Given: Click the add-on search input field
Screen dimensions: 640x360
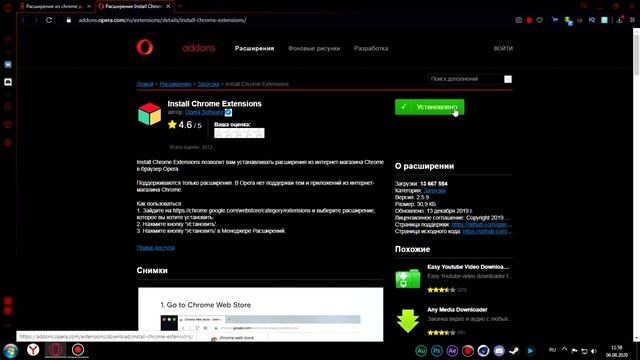Looking at the screenshot, I should (x=466, y=79).
